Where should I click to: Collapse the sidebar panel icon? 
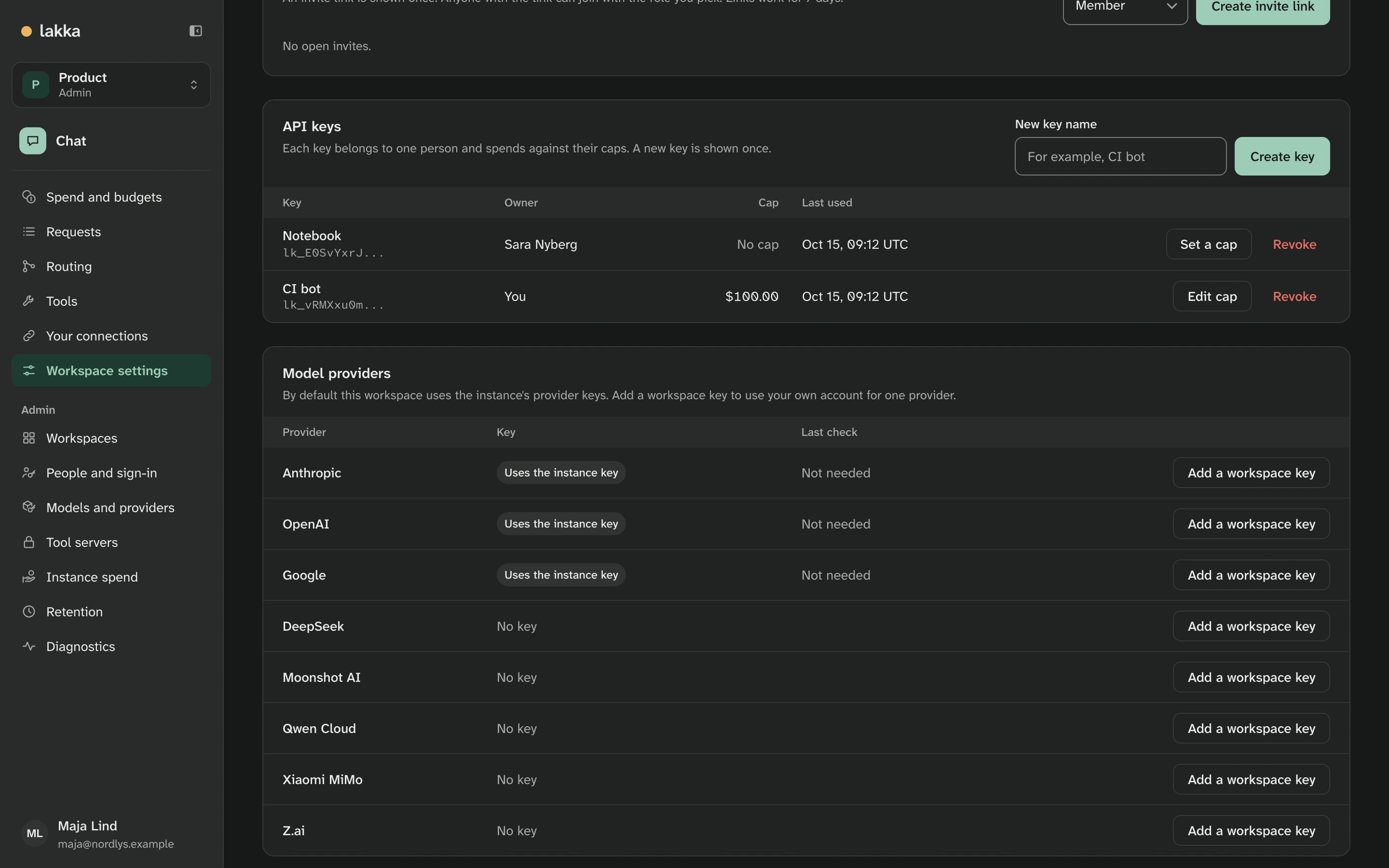click(196, 31)
